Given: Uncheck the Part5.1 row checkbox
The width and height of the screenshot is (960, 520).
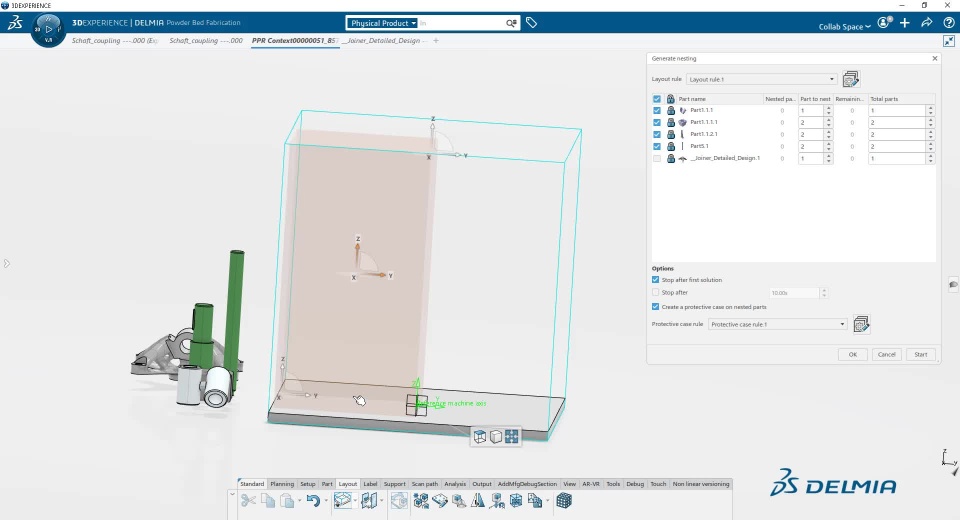Looking at the screenshot, I should point(657,146).
